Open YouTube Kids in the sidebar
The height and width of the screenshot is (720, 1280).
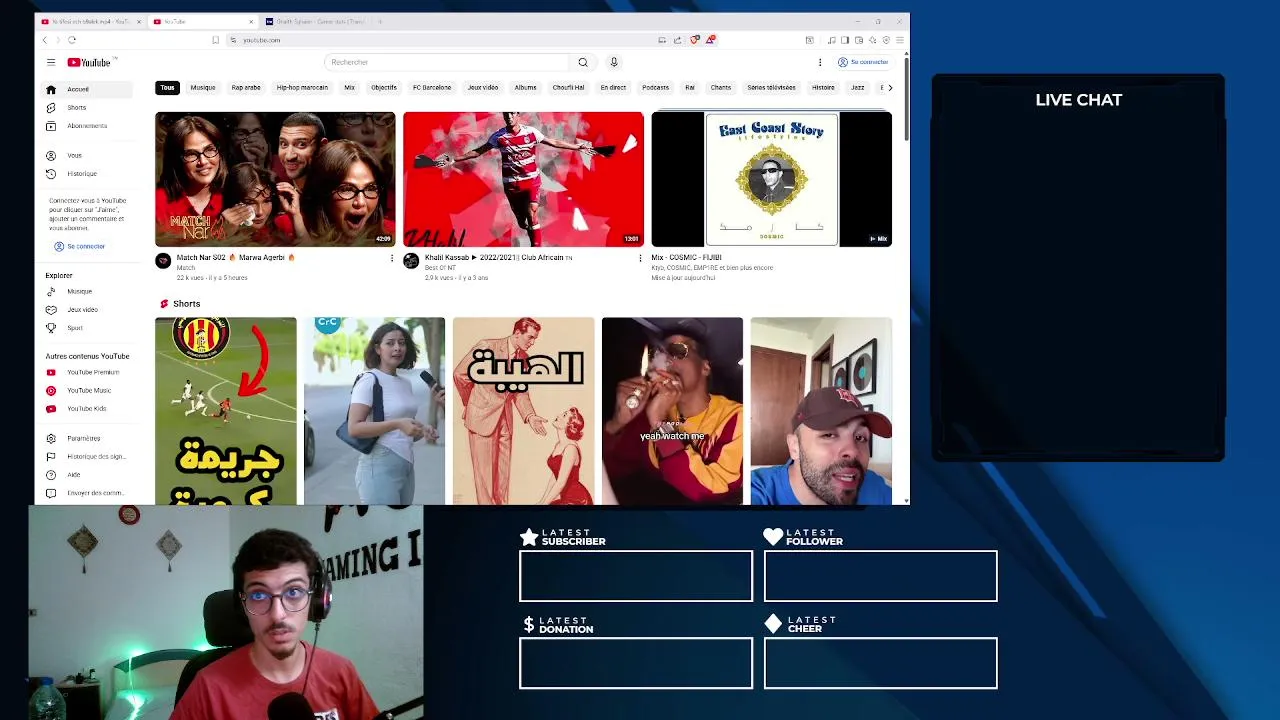87,408
